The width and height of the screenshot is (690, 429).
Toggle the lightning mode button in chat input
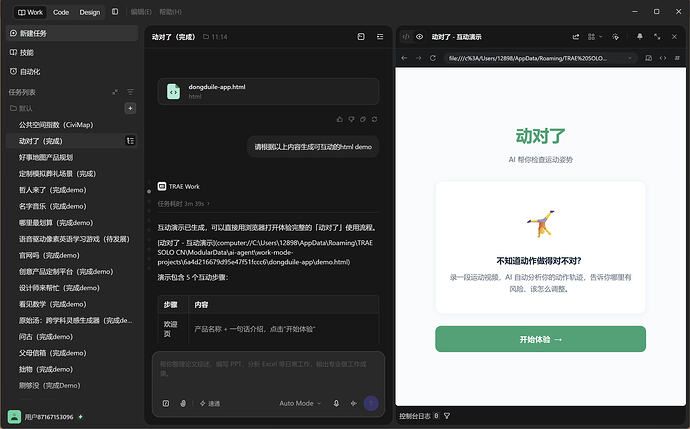coord(210,403)
